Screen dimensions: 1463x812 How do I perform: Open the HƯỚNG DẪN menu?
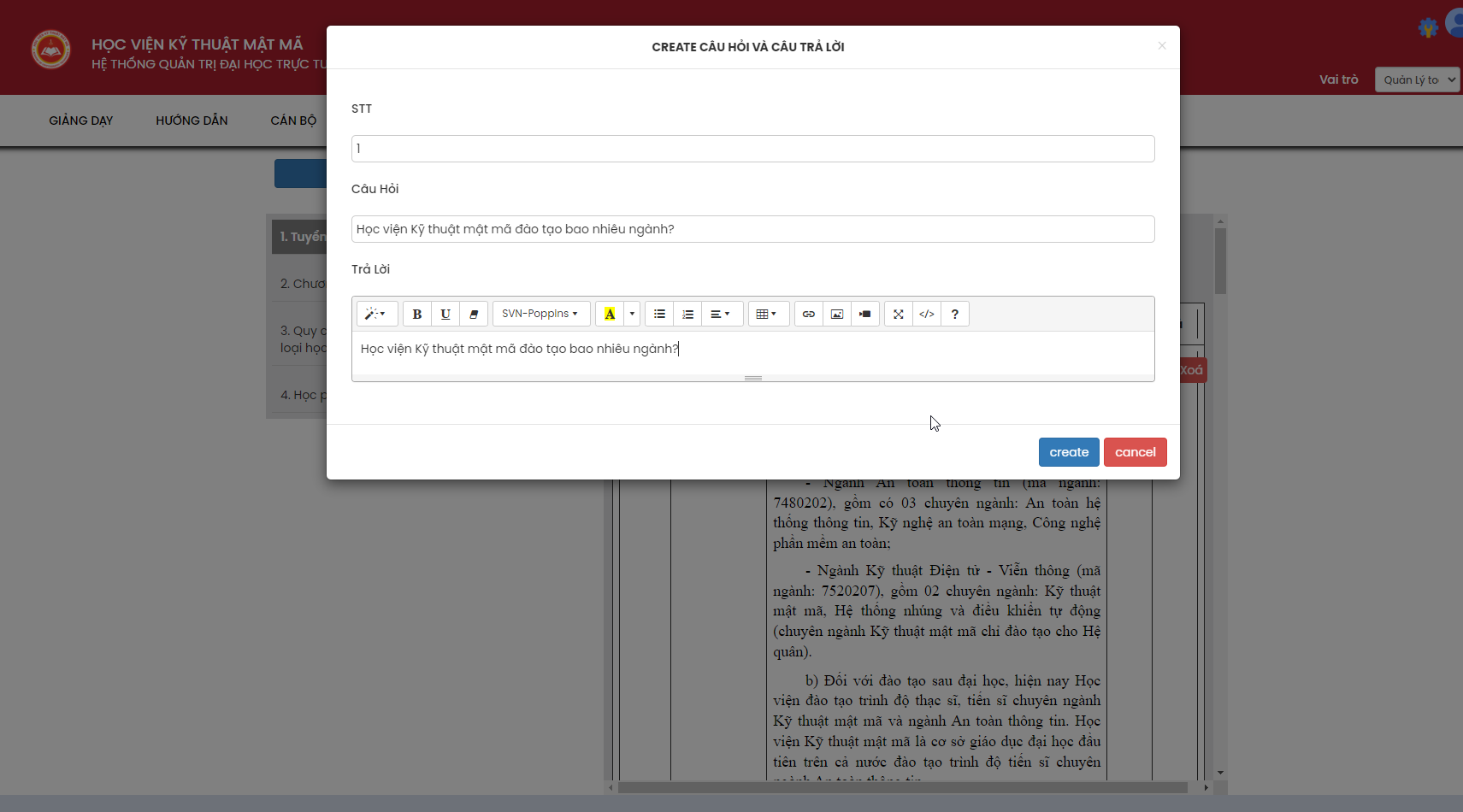coord(192,121)
